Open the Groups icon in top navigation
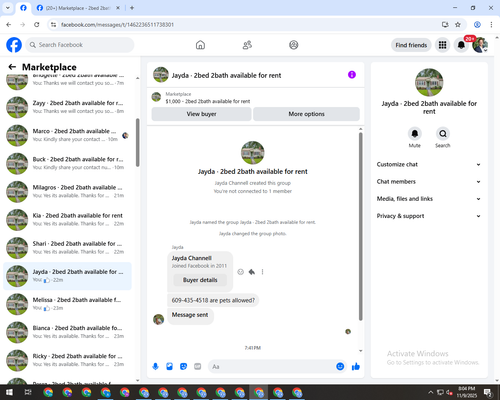Image resolution: width=500 pixels, height=400 pixels. click(294, 45)
